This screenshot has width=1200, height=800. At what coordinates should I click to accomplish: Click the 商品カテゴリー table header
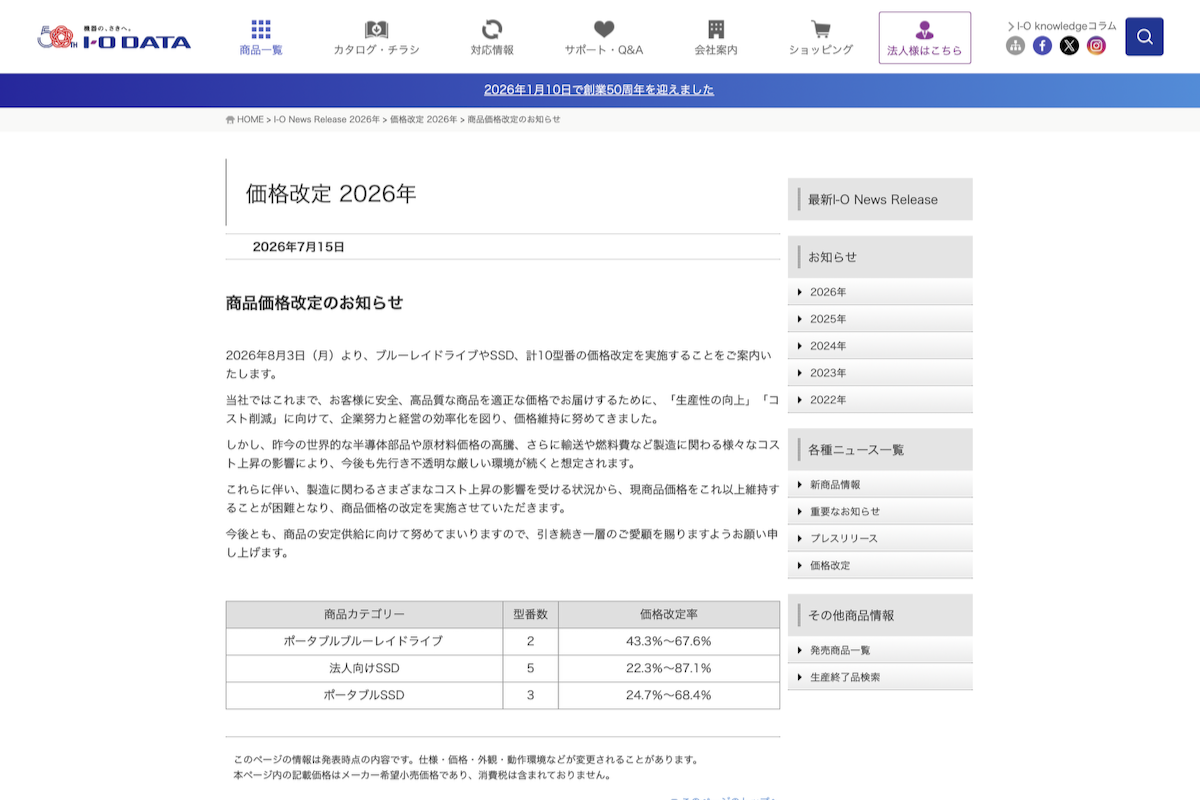[364, 614]
